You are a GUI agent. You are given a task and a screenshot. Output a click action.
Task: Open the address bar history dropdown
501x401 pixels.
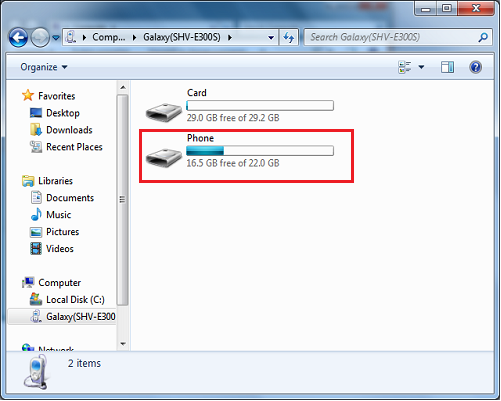point(271,37)
